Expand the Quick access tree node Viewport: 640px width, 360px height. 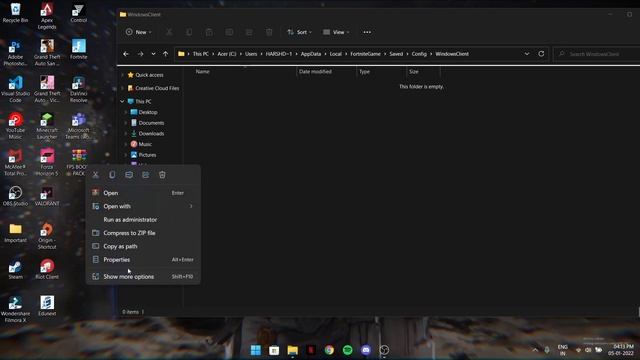tap(122, 75)
